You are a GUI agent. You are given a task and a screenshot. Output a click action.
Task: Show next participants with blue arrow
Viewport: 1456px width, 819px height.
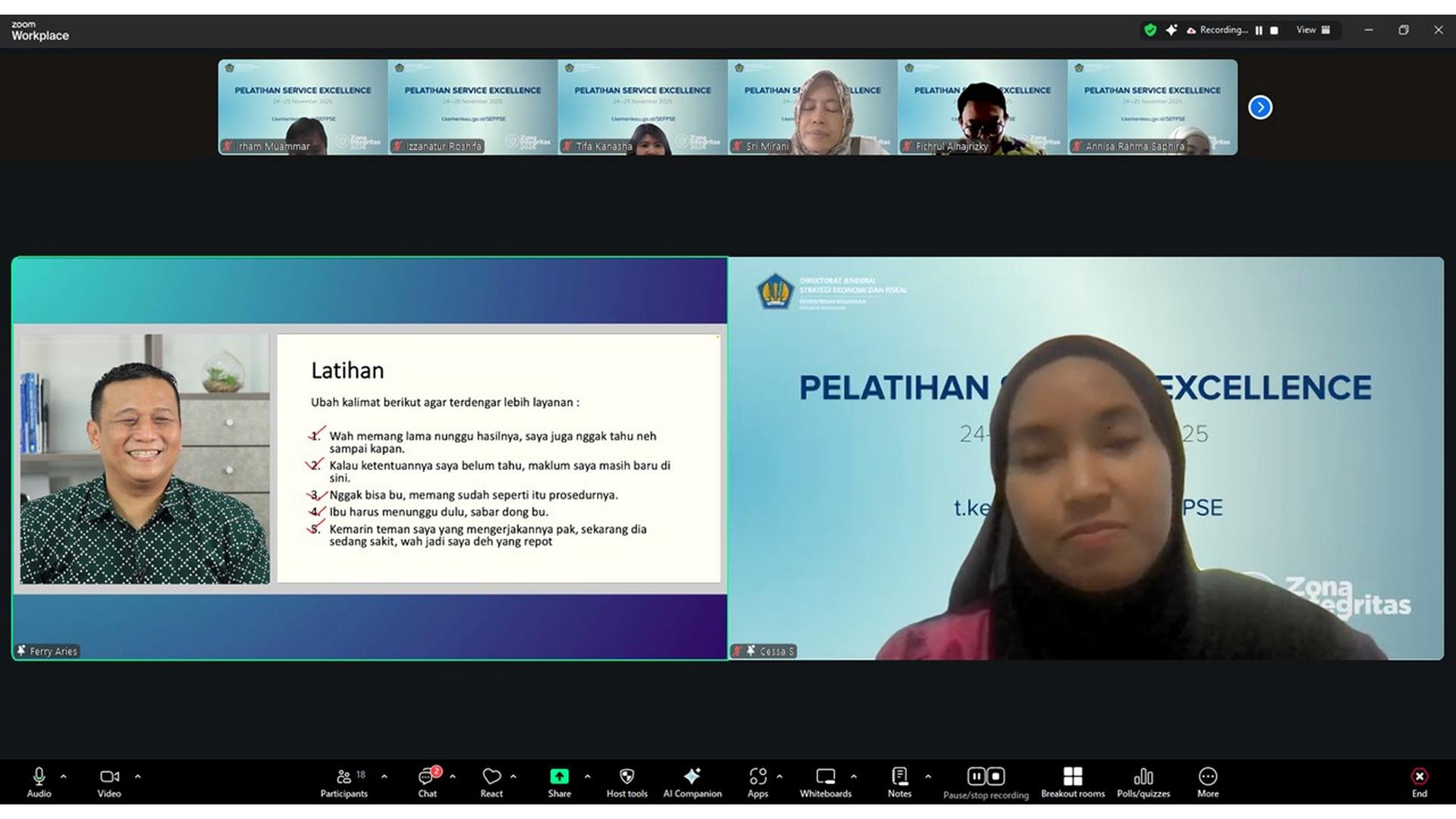pyautogui.click(x=1260, y=108)
